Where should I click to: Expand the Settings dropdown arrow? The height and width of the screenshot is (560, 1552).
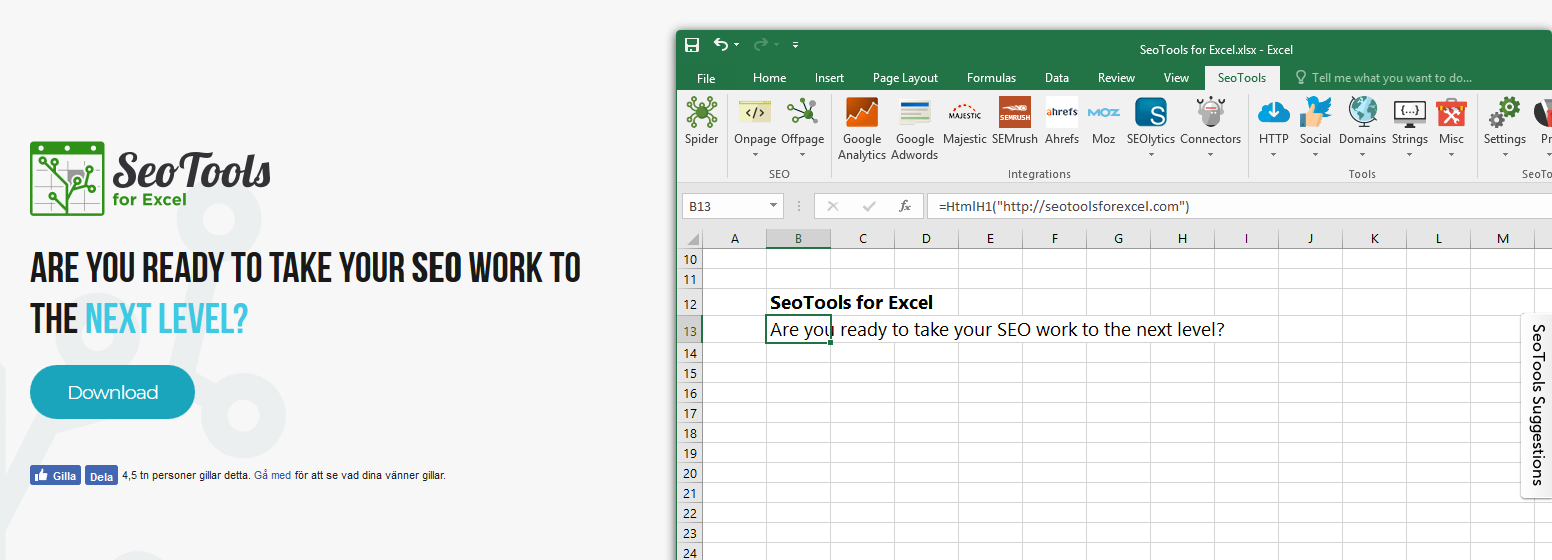tap(1504, 155)
